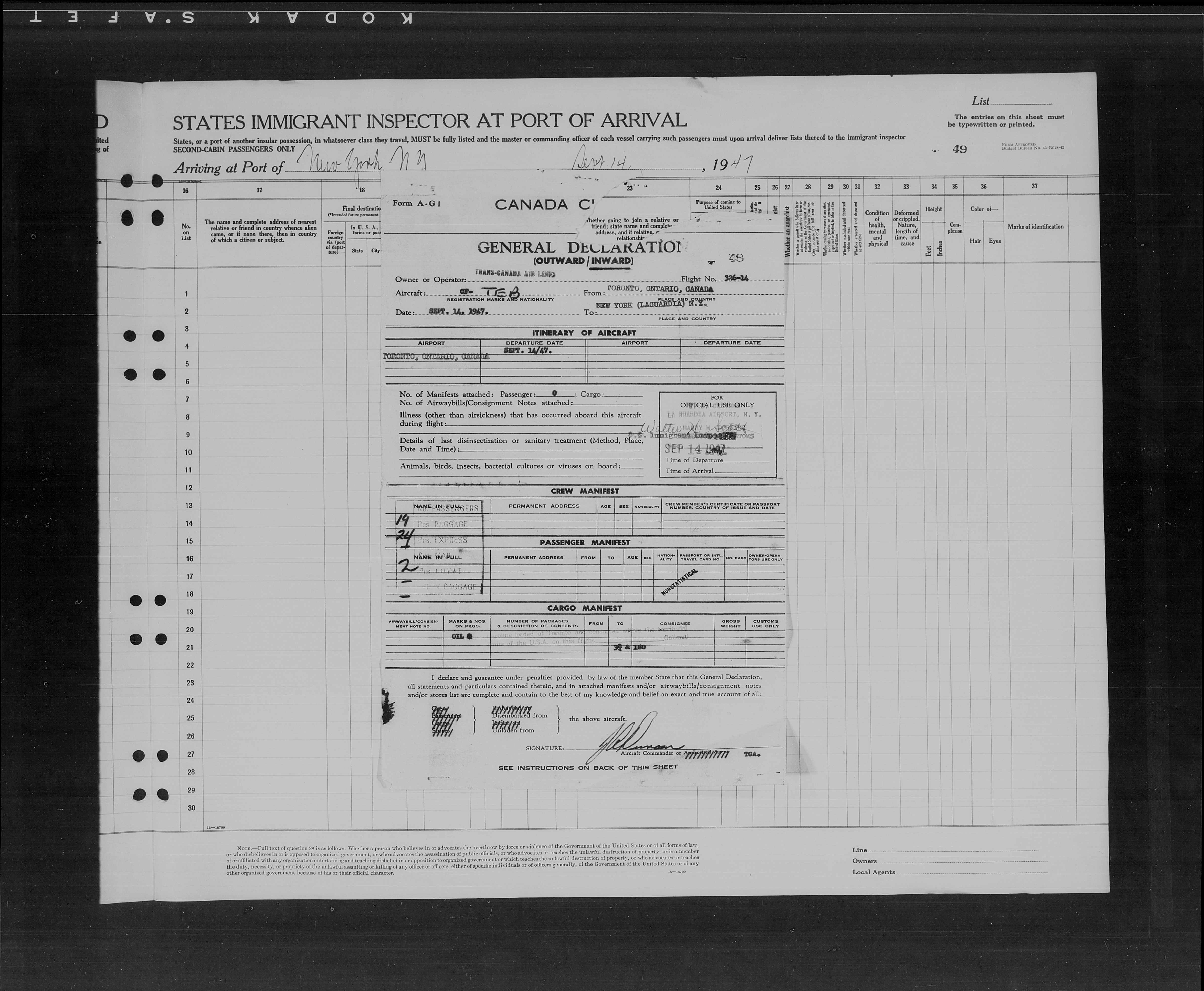Select 'SECOND-CABIN PASSENGERS ONLY' text

[234, 149]
